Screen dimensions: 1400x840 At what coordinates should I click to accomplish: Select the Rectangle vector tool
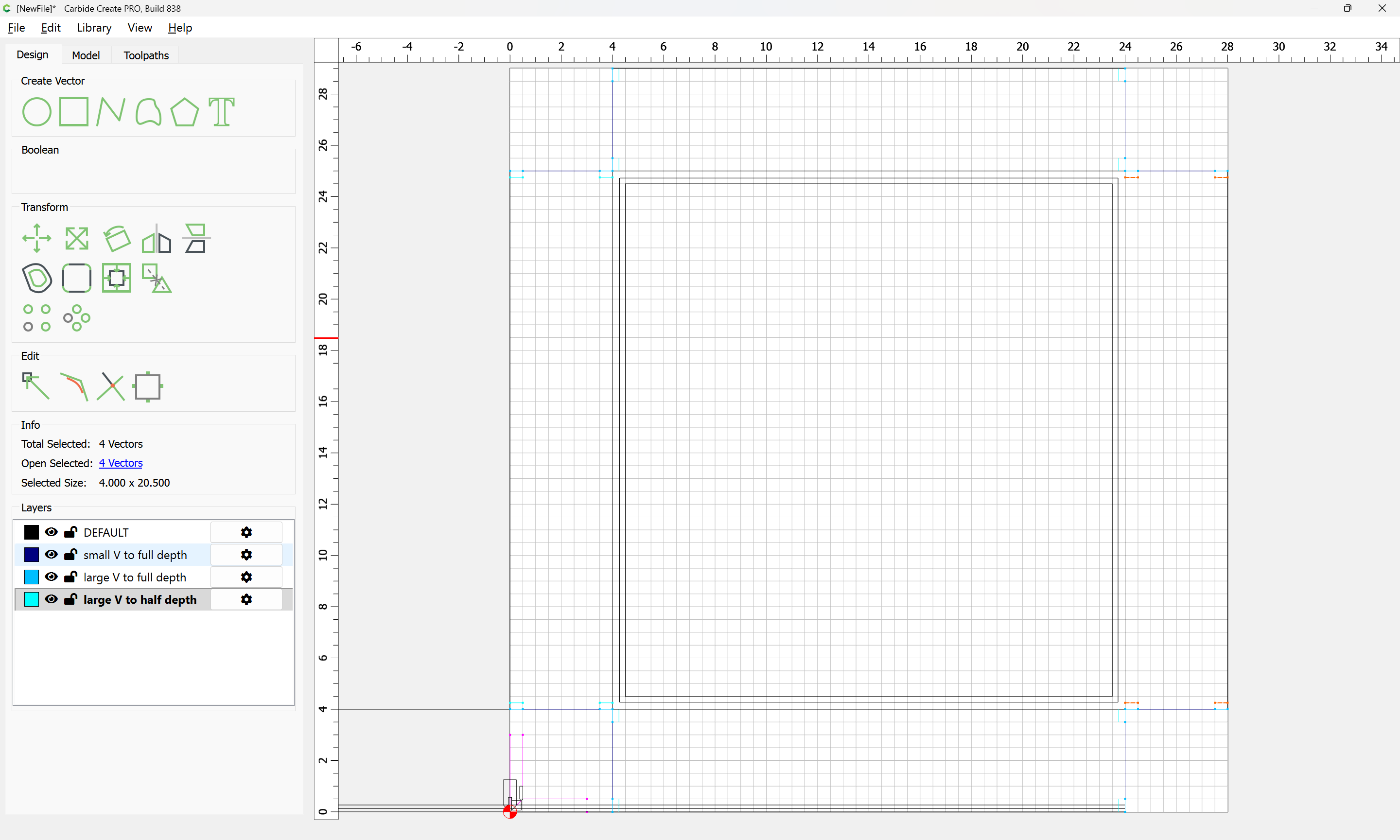point(73,111)
